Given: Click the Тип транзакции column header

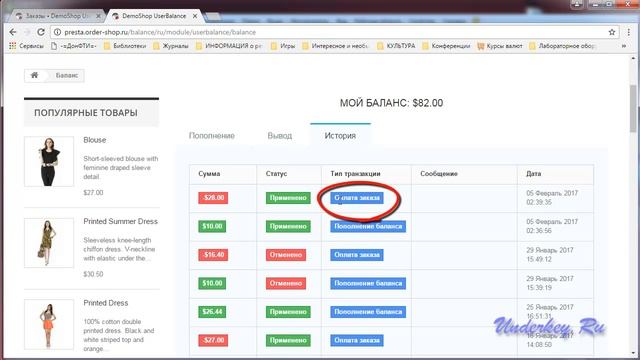Looking at the screenshot, I should coord(355,173).
